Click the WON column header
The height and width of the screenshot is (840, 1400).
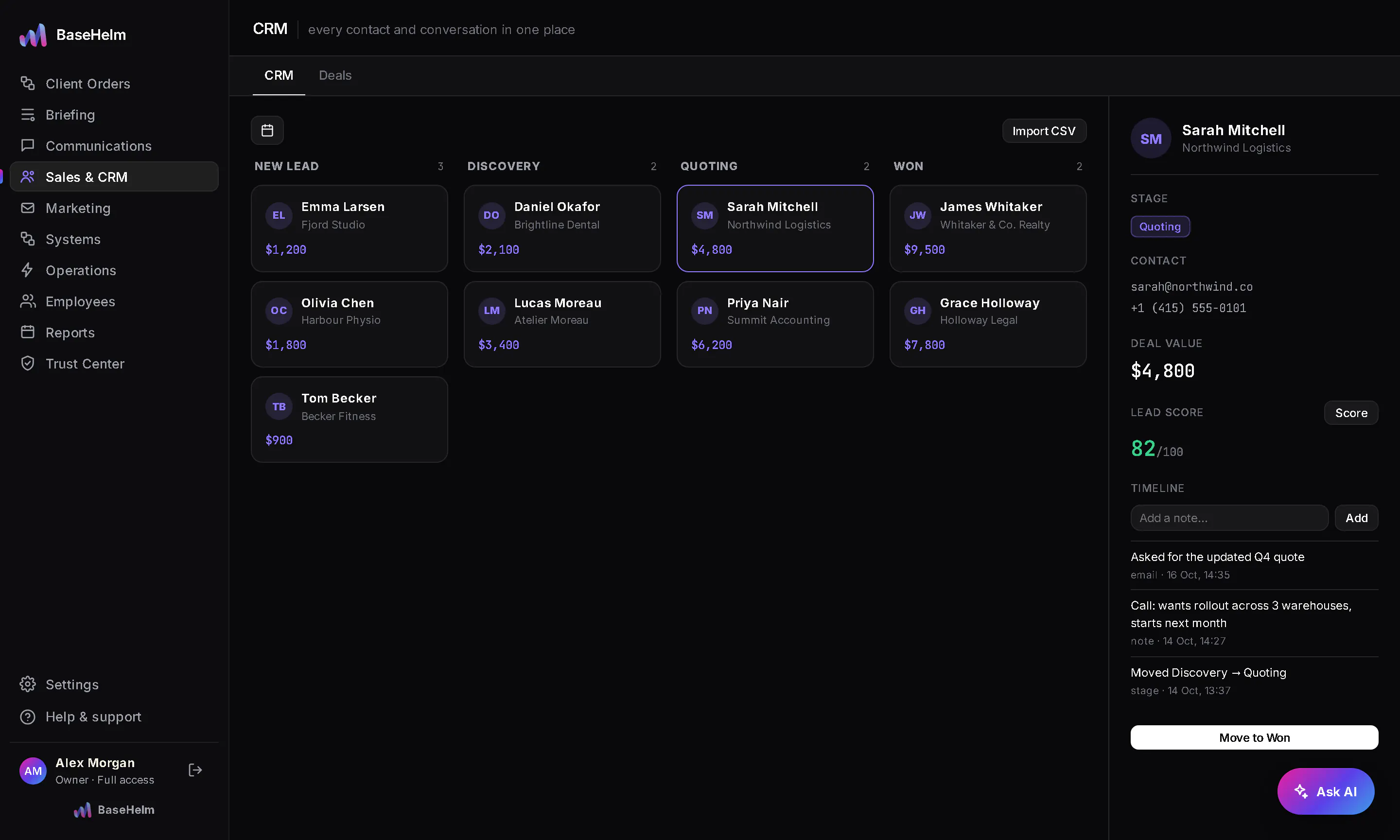[x=908, y=166]
